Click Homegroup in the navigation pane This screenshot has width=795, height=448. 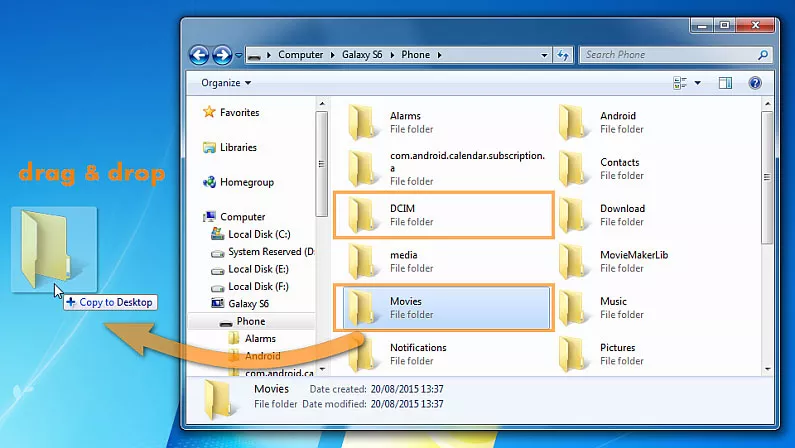tap(247, 182)
